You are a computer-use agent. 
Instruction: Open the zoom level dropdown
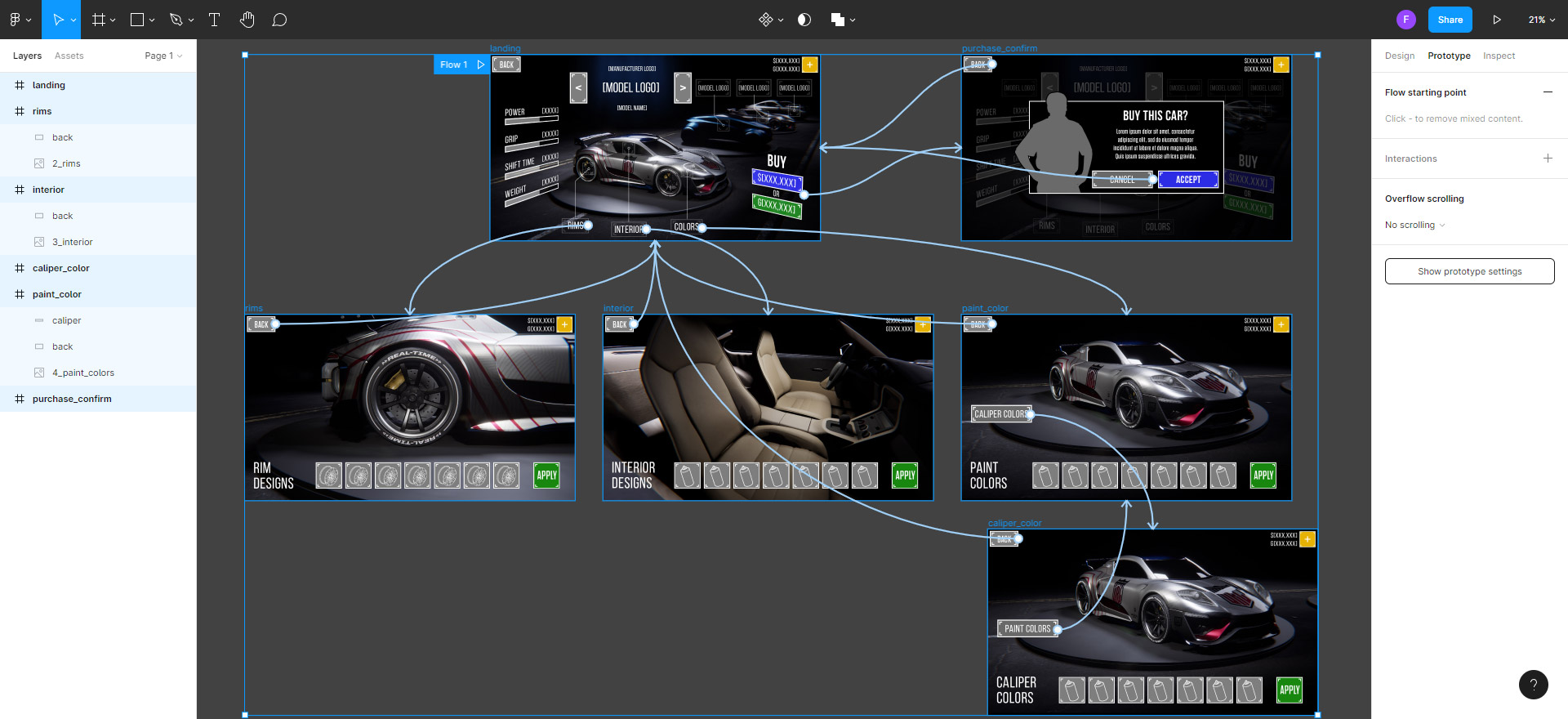[x=1542, y=20]
